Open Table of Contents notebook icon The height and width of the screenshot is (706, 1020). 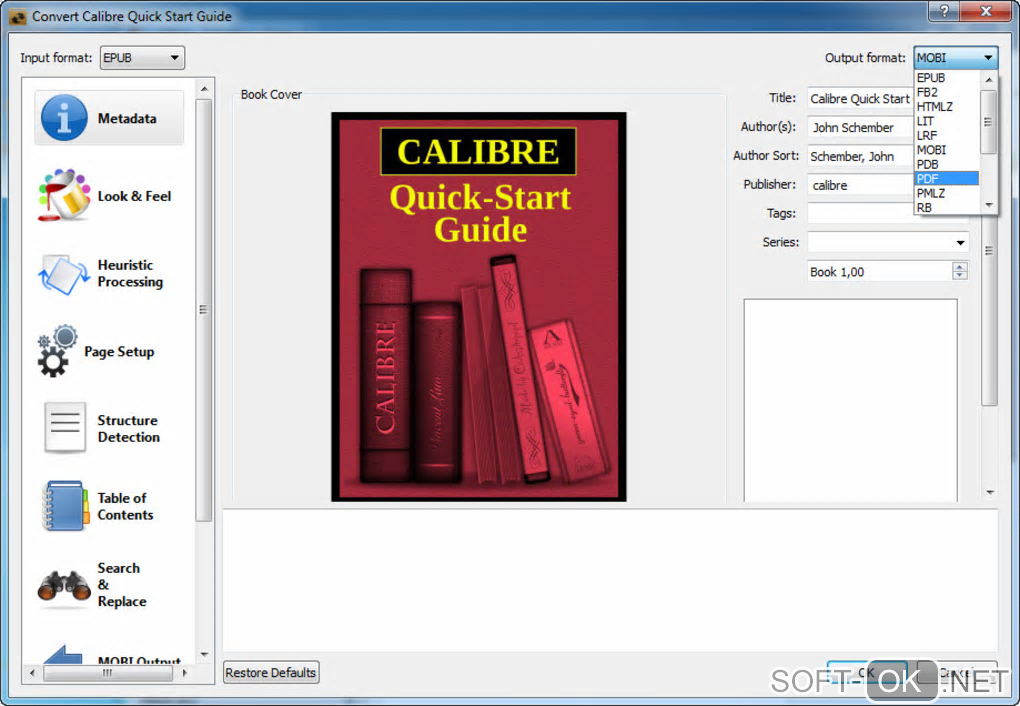point(64,506)
